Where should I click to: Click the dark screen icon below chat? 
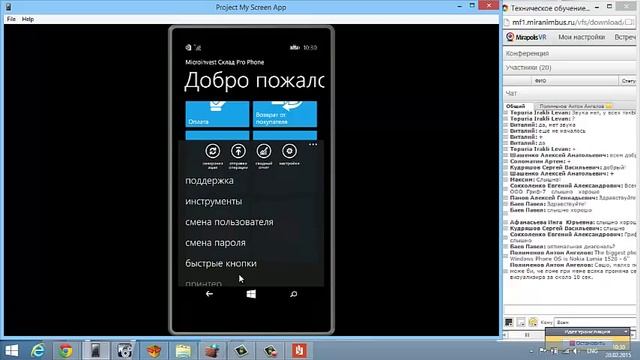(x=509, y=322)
